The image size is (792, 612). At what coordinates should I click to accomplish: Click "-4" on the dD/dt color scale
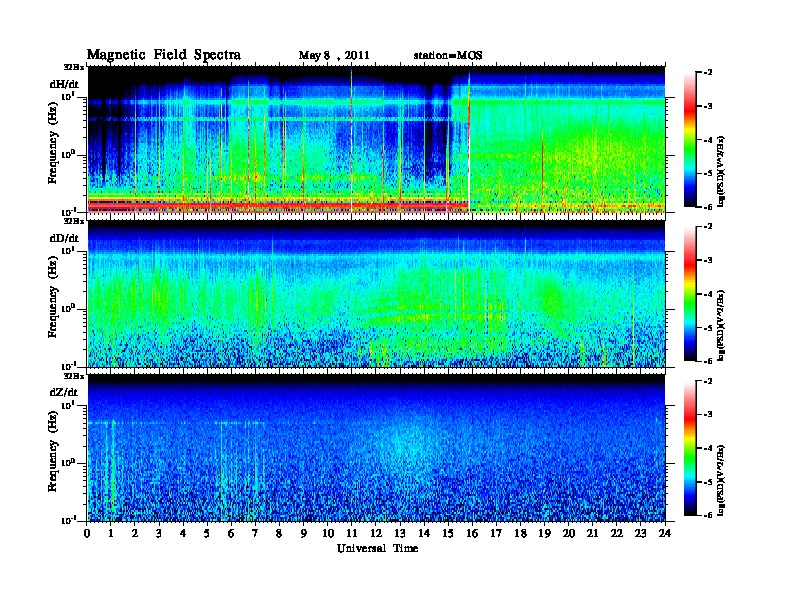click(x=708, y=293)
